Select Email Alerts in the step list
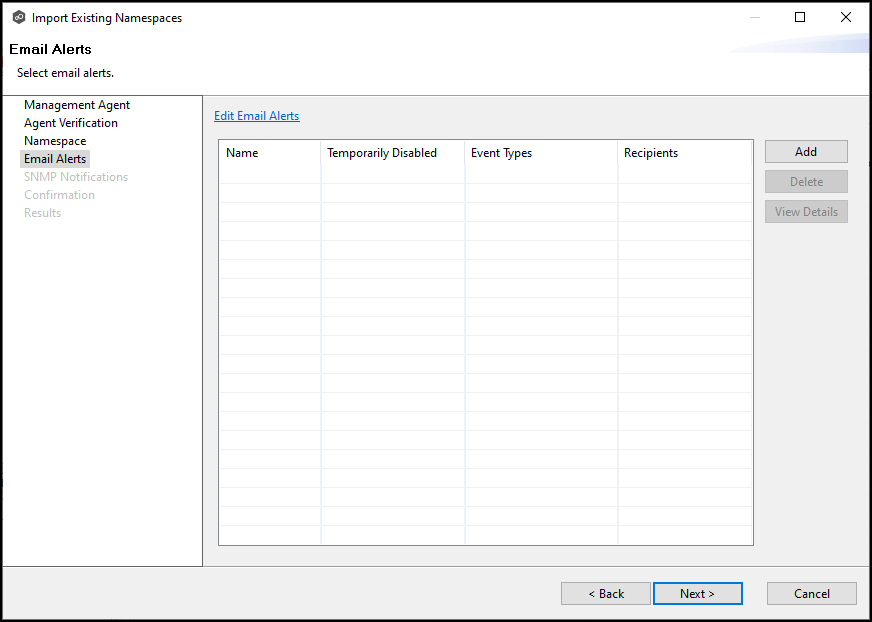The height and width of the screenshot is (622, 872). (55, 159)
